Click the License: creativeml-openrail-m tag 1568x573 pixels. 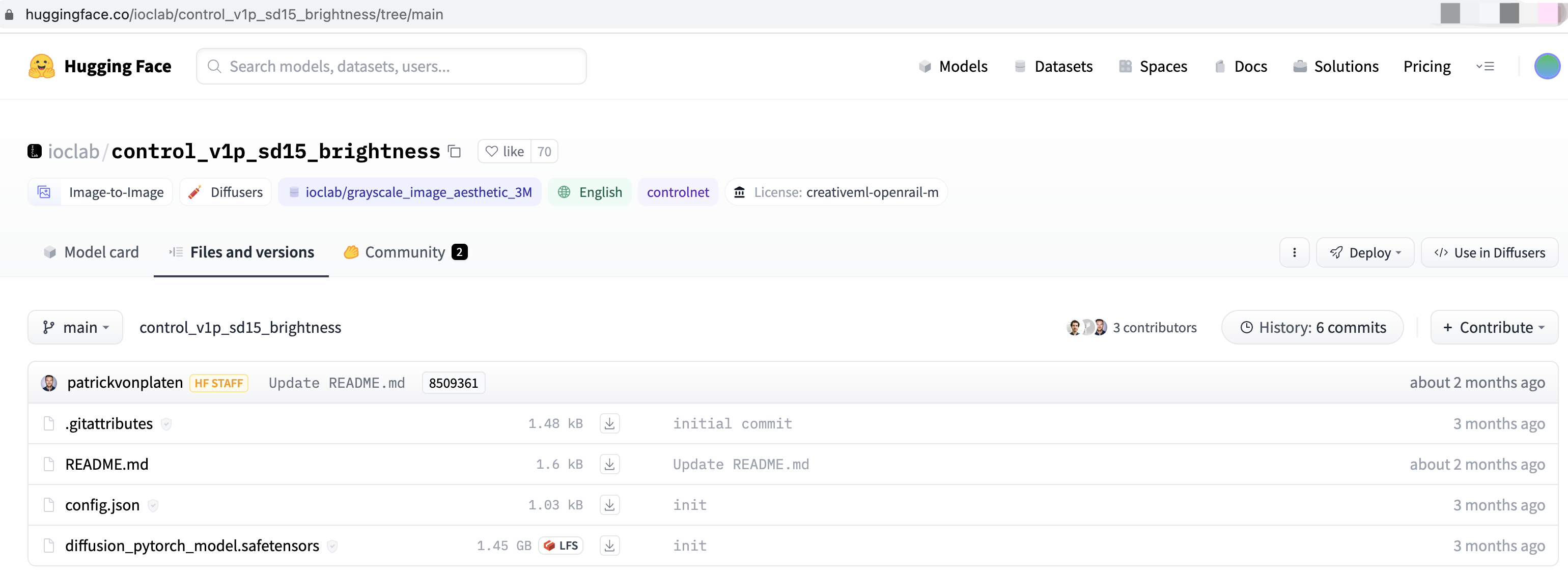(x=836, y=192)
